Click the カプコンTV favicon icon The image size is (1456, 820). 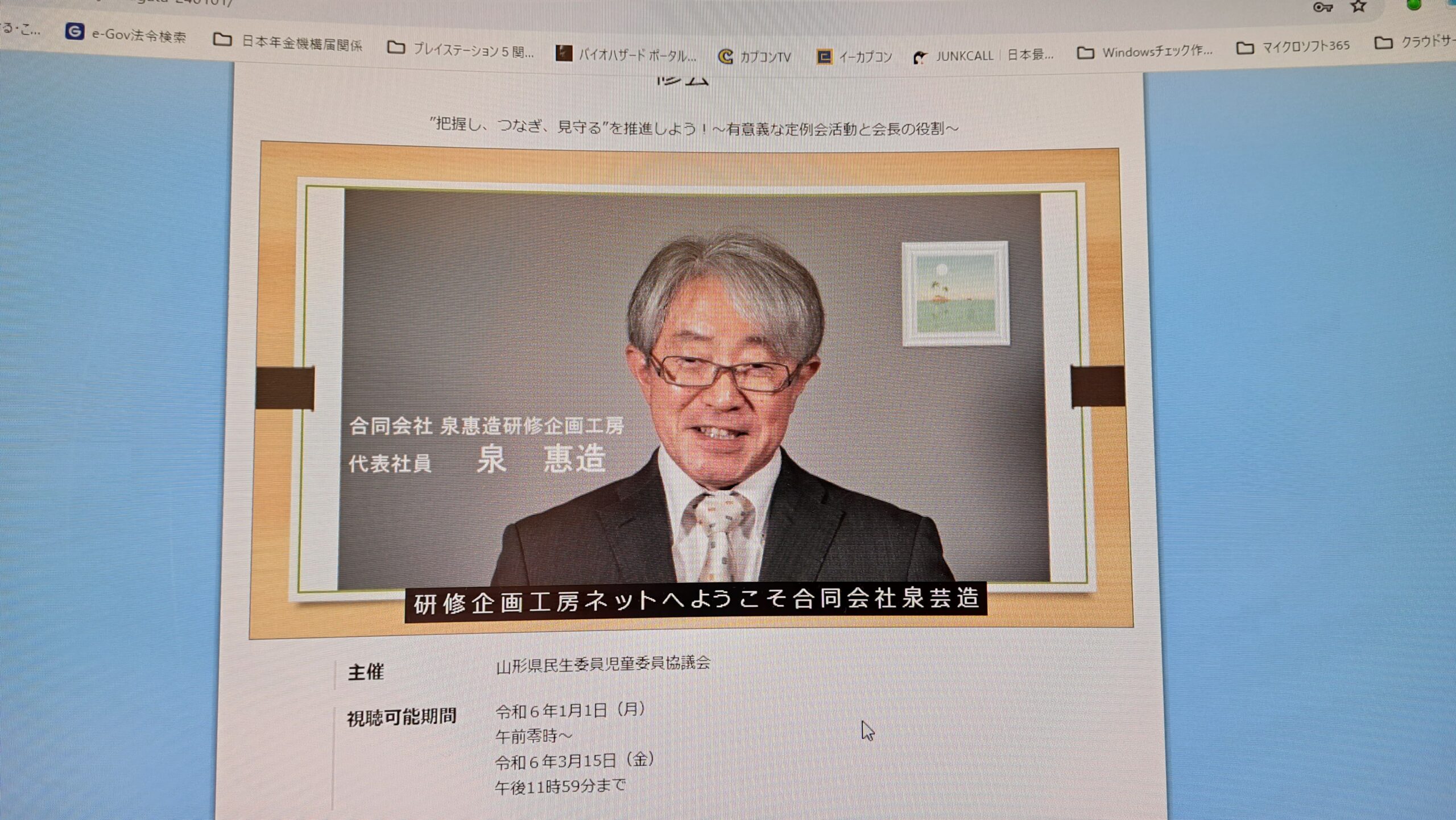(x=726, y=56)
